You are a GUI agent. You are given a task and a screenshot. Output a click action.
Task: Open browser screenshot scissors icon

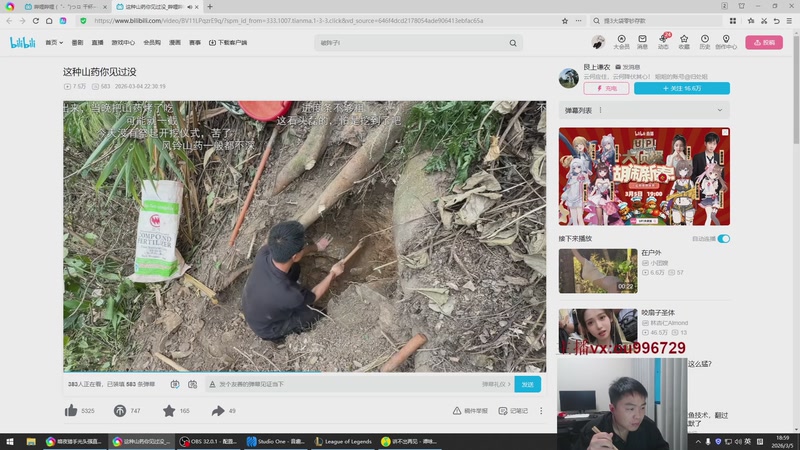764,21
